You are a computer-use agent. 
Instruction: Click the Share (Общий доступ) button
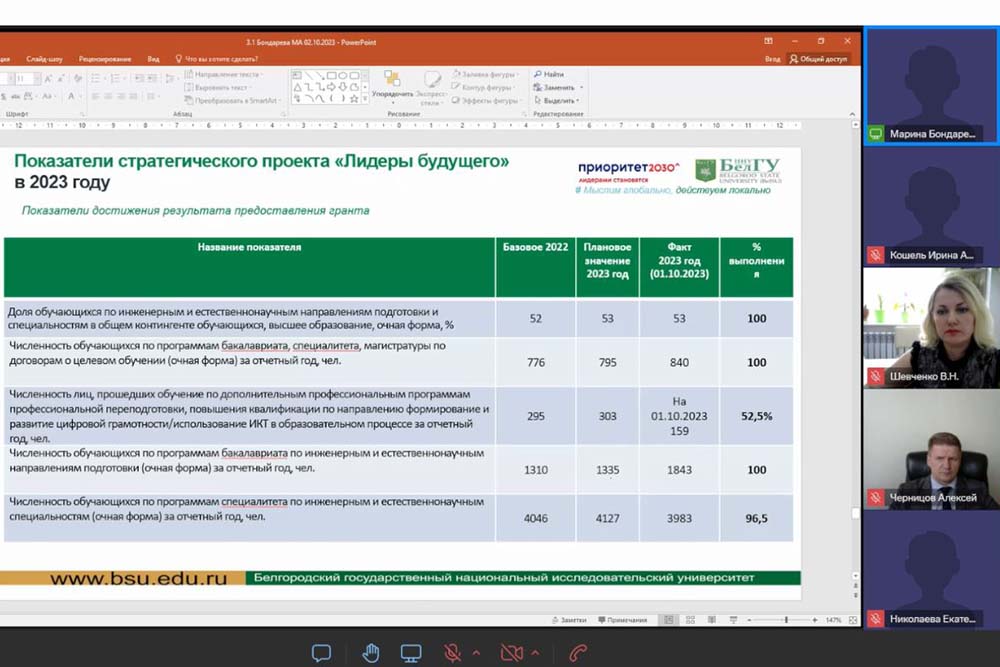click(818, 59)
